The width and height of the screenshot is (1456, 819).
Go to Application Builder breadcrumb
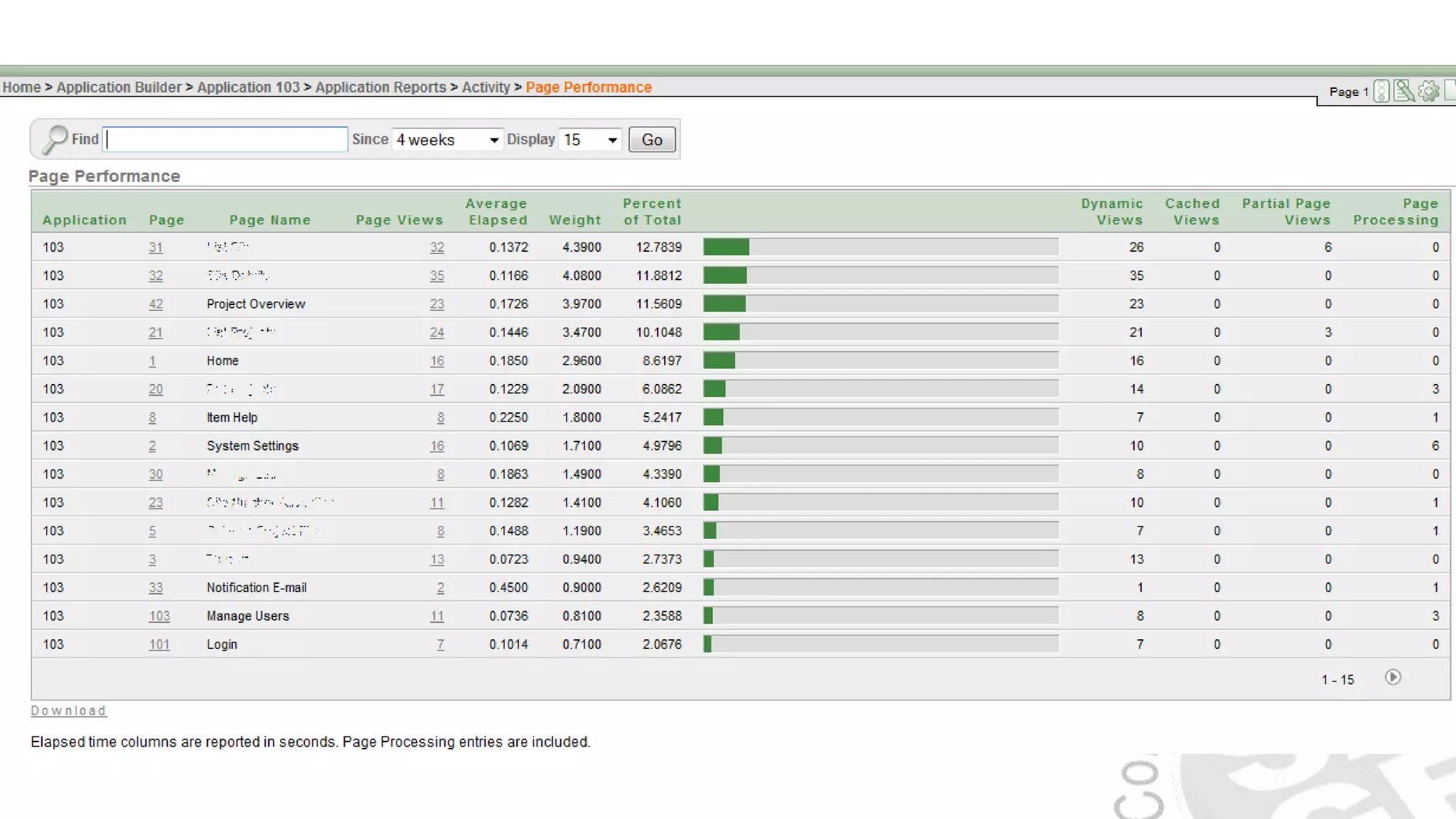pyautogui.click(x=119, y=87)
